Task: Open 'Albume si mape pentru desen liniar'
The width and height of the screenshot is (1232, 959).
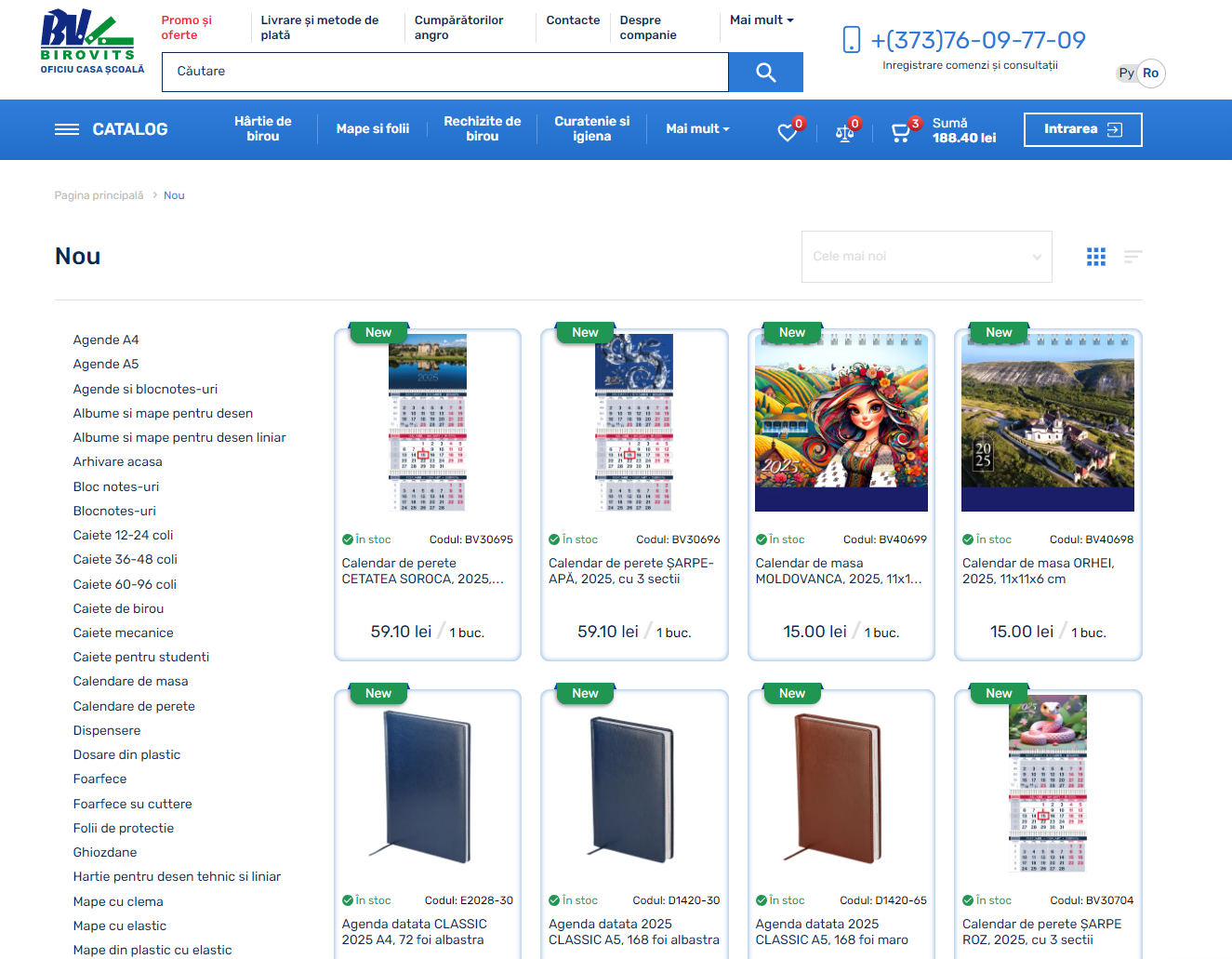Action: tap(179, 437)
